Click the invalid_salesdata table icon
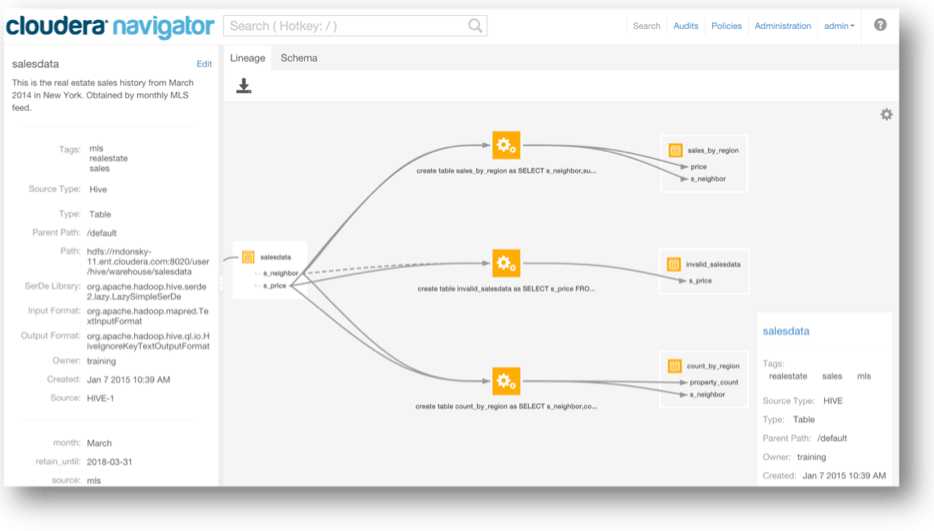Image resolution: width=934 pixels, height=531 pixels. click(674, 264)
